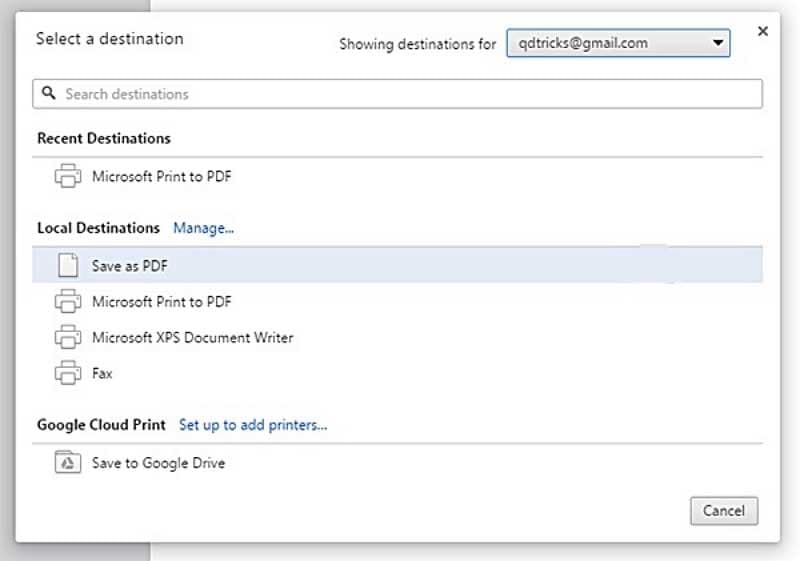The height and width of the screenshot is (561, 800).
Task: Select Save to Google Drive
Action: (x=158, y=463)
